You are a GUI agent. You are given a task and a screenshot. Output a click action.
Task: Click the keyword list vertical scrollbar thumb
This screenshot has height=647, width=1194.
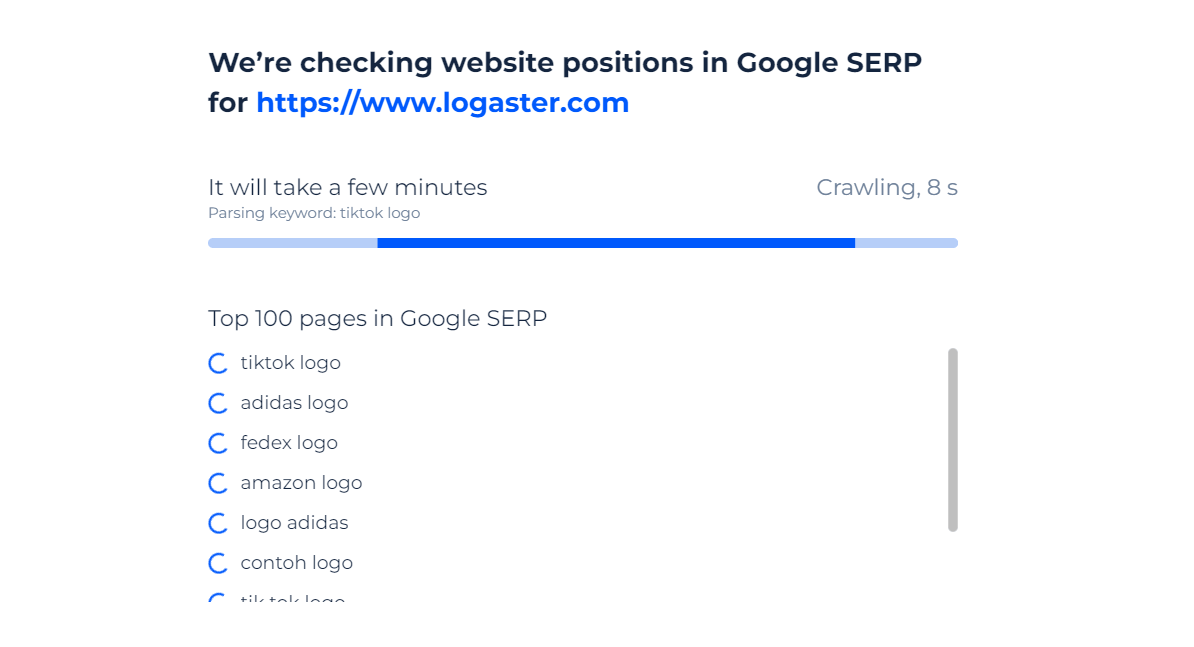tap(953, 440)
